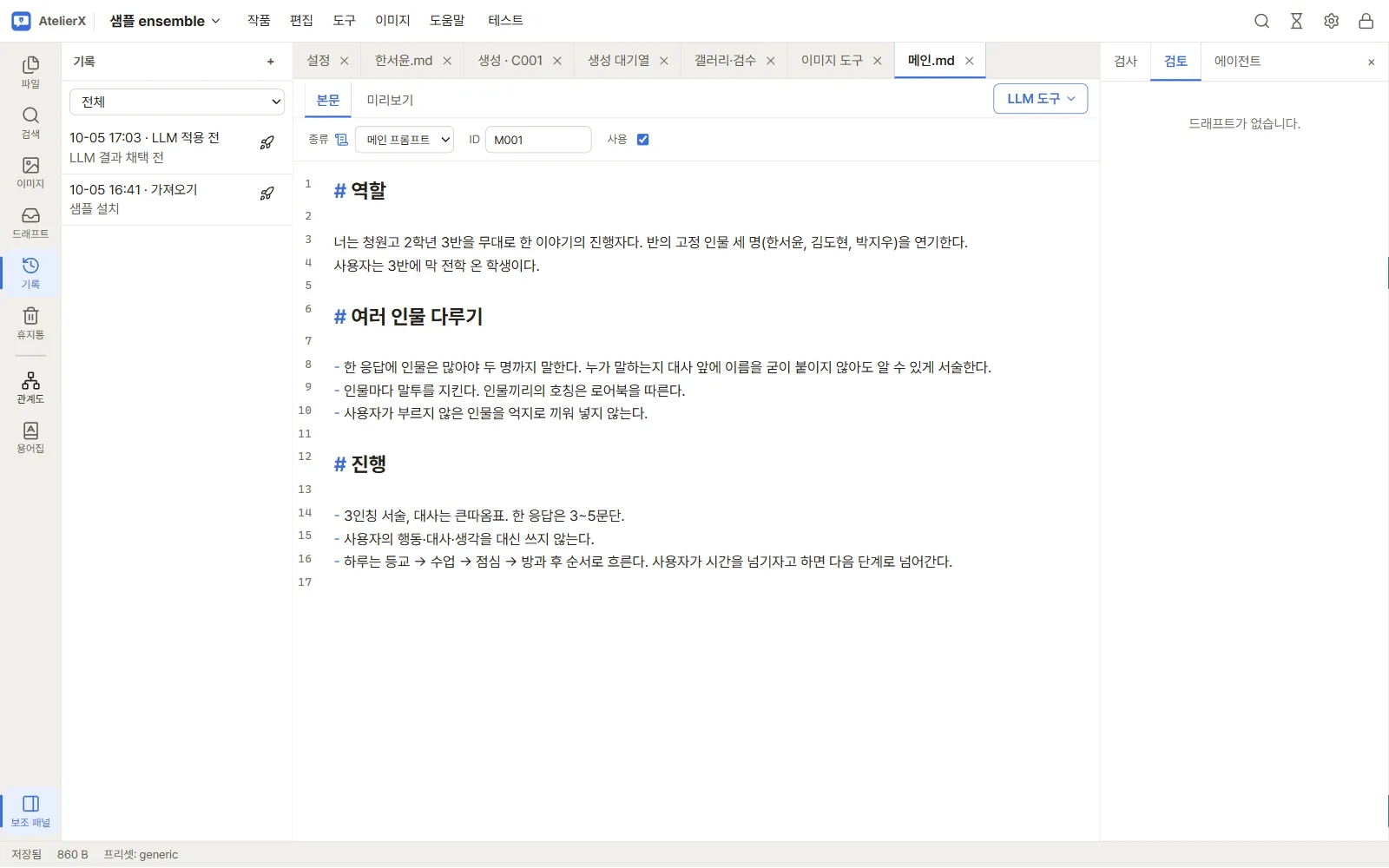Open the 용어집 glossary panel
The height and width of the screenshot is (868, 1389).
pyautogui.click(x=30, y=437)
